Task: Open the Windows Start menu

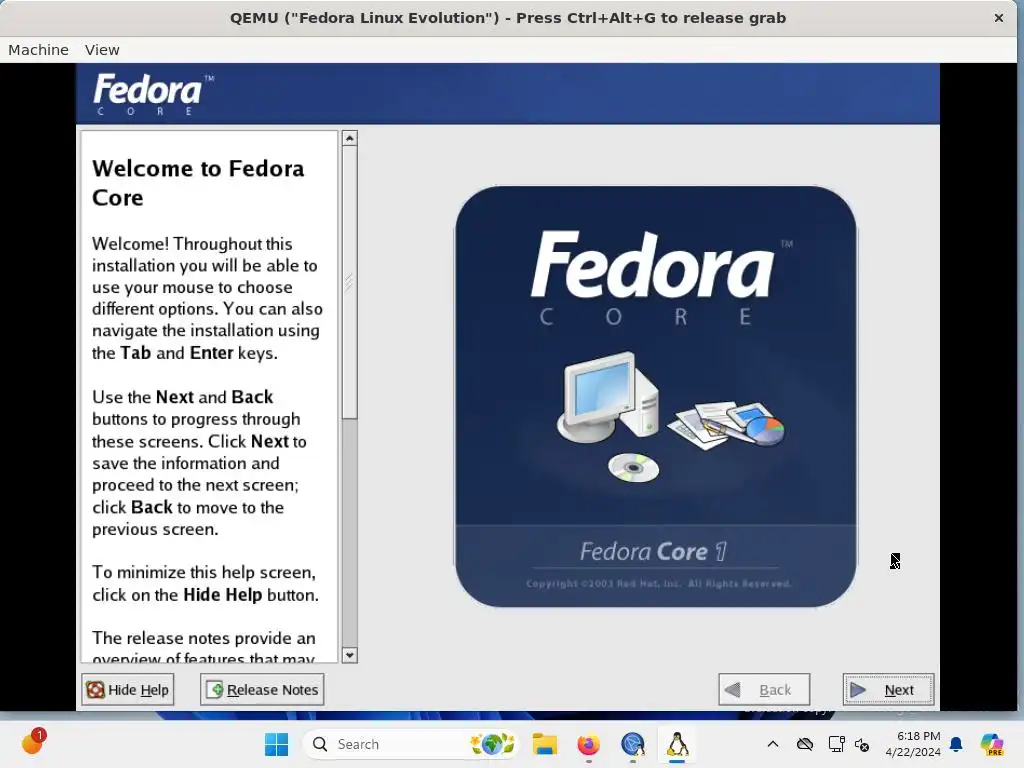Action: 276,744
